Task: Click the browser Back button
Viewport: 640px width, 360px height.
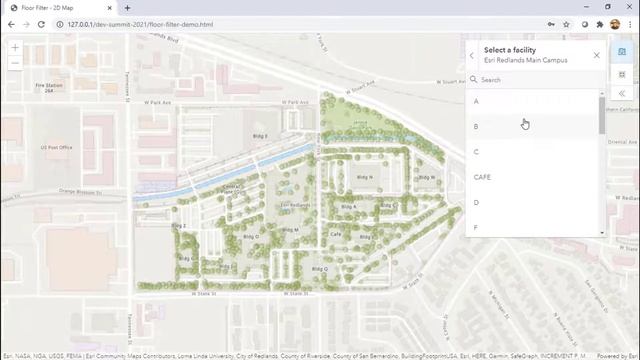Action: click(11, 24)
